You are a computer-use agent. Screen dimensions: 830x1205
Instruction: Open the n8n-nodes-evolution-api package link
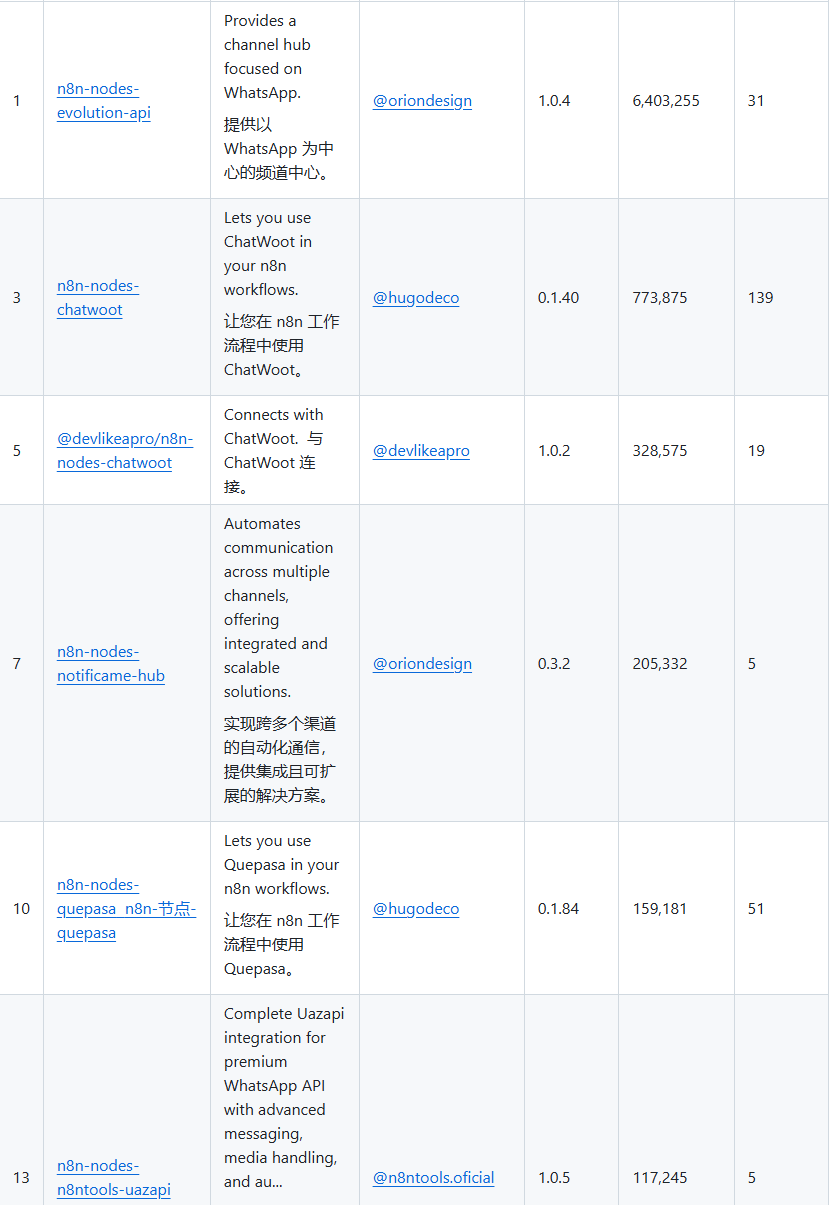pyautogui.click(x=104, y=101)
